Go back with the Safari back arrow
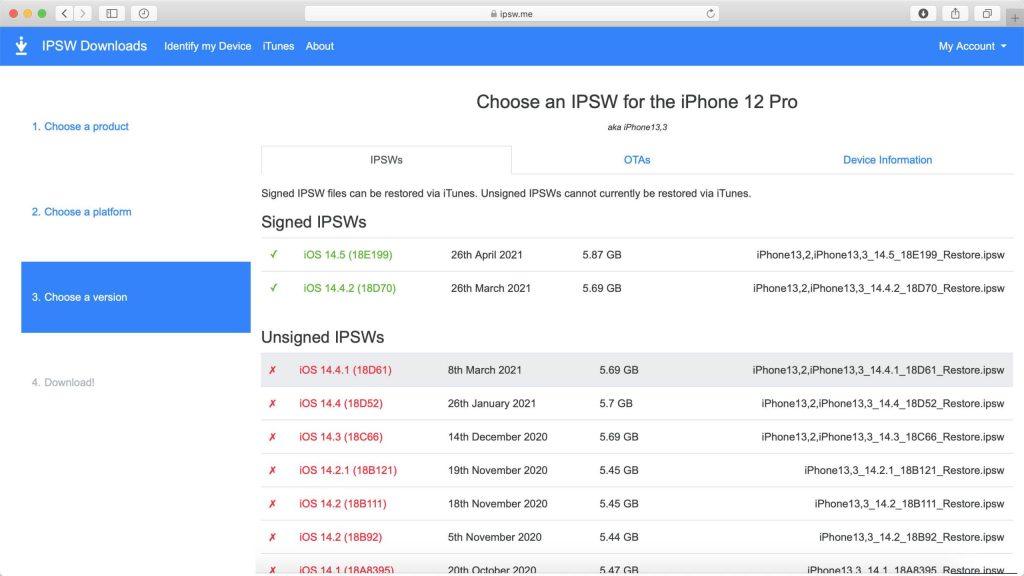Image resolution: width=1024 pixels, height=576 pixels. point(64,13)
